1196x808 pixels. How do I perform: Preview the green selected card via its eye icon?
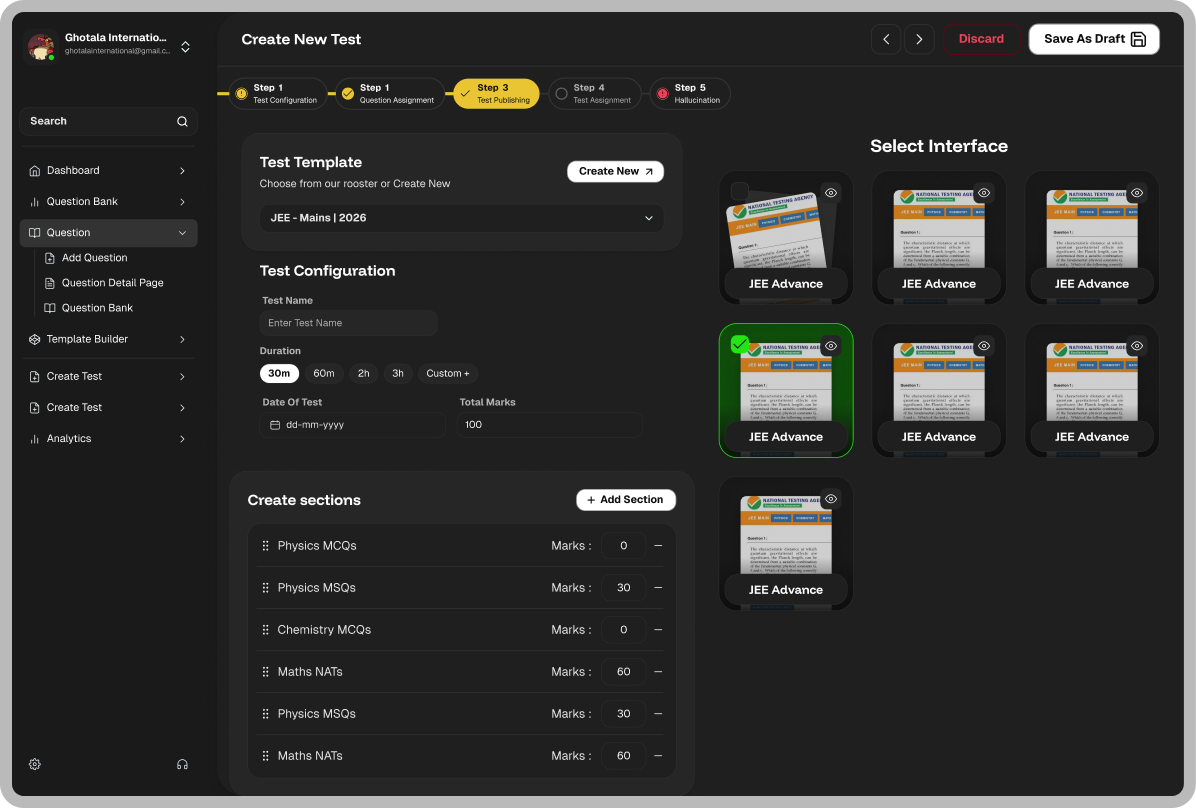(831, 346)
